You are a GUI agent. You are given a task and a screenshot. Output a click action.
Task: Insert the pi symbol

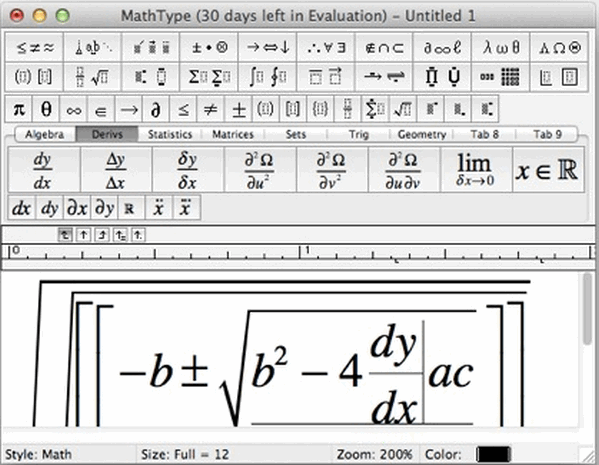19,110
